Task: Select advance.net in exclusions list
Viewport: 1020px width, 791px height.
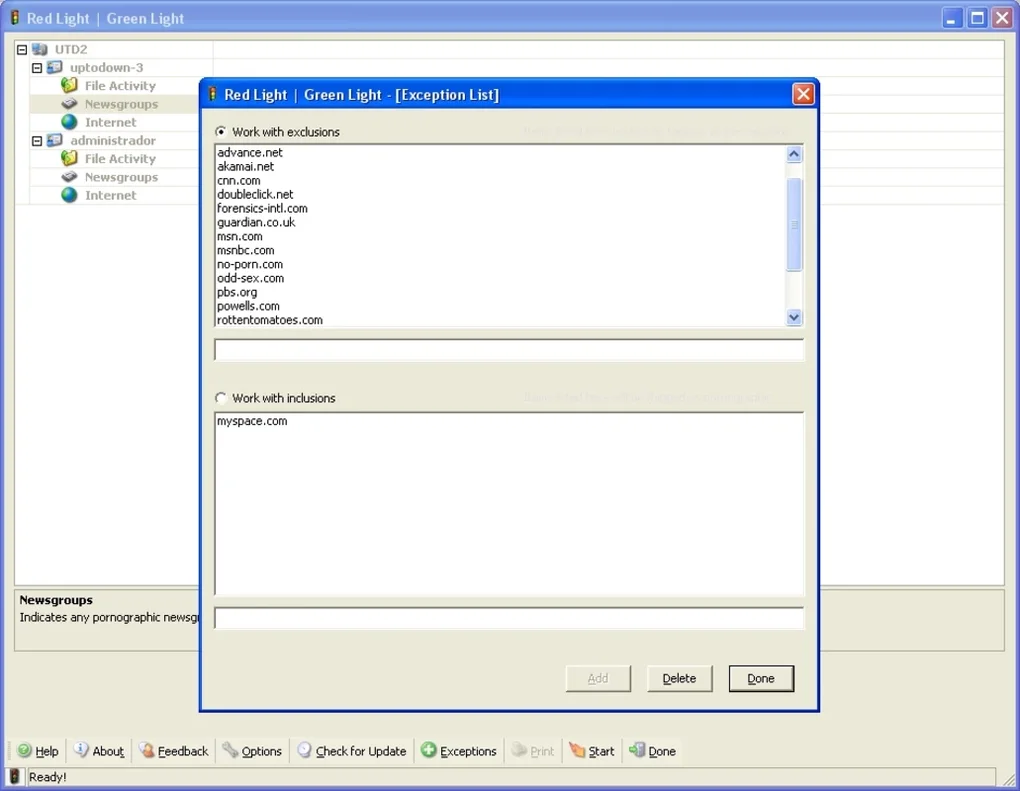Action: point(250,152)
